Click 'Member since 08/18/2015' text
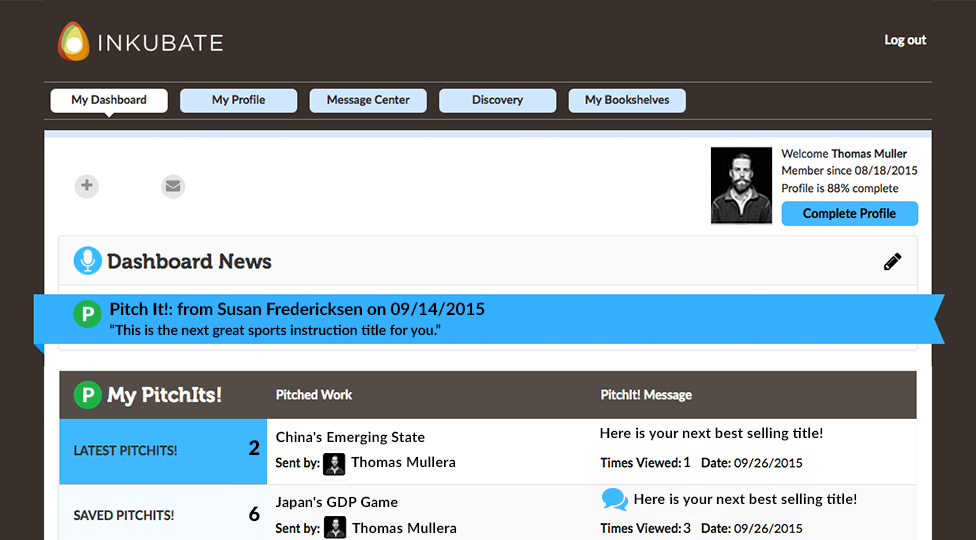 click(849, 171)
